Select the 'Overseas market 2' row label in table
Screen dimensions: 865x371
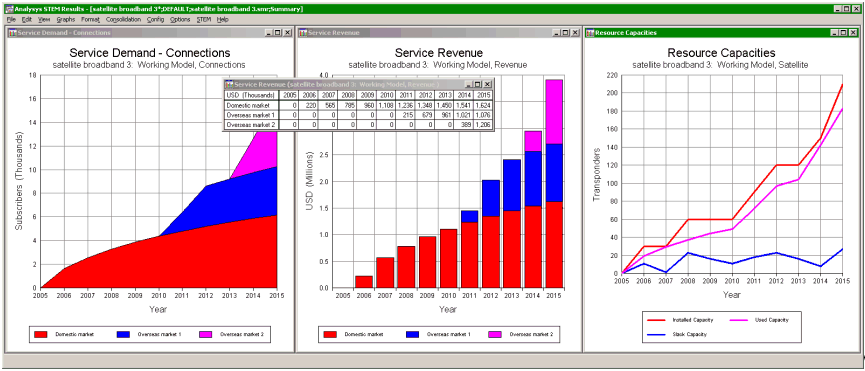[x=251, y=125]
